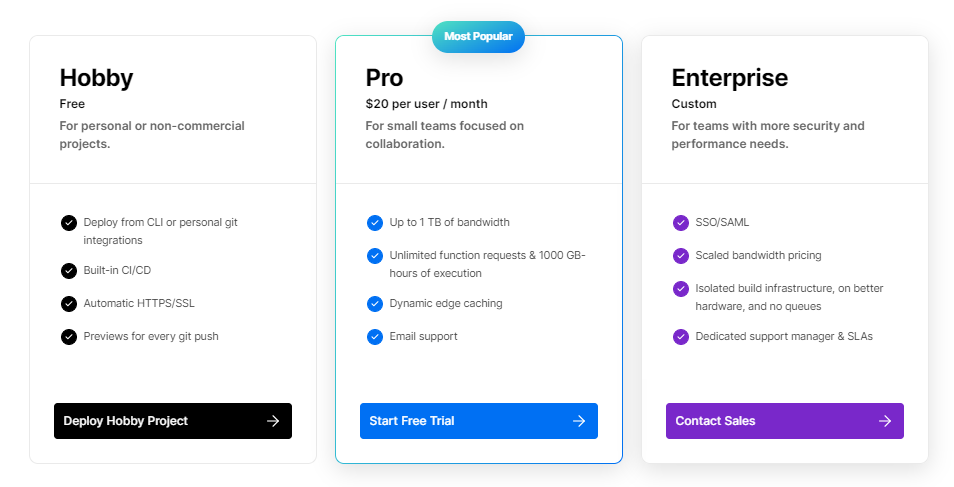The width and height of the screenshot is (954, 487).
Task: Click the Most Popular badge
Action: pos(478,37)
